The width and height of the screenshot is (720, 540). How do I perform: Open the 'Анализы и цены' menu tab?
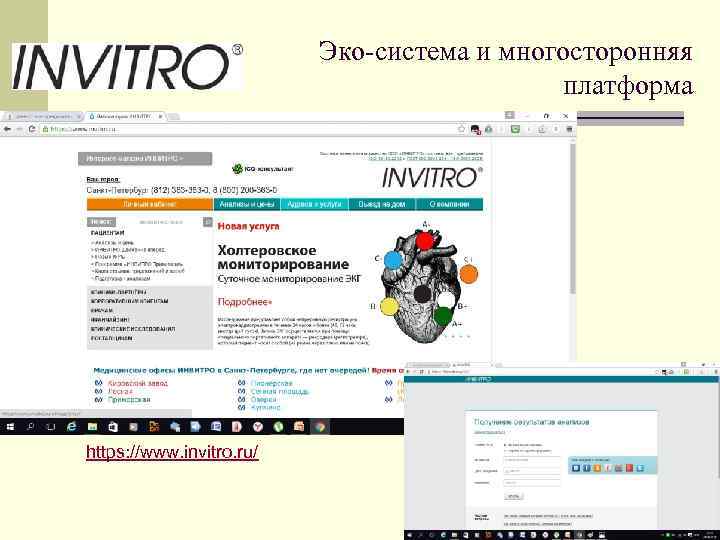(x=247, y=204)
